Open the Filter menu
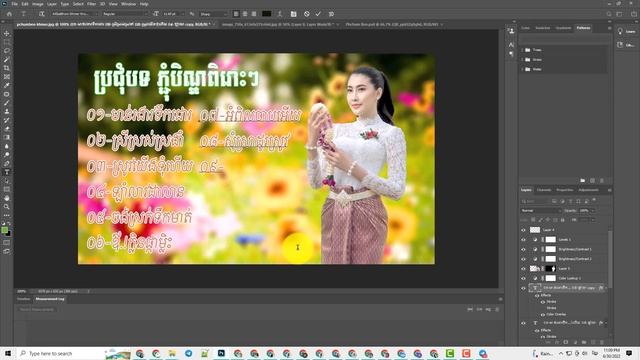Viewport: 640px width, 360px height. point(91,4)
